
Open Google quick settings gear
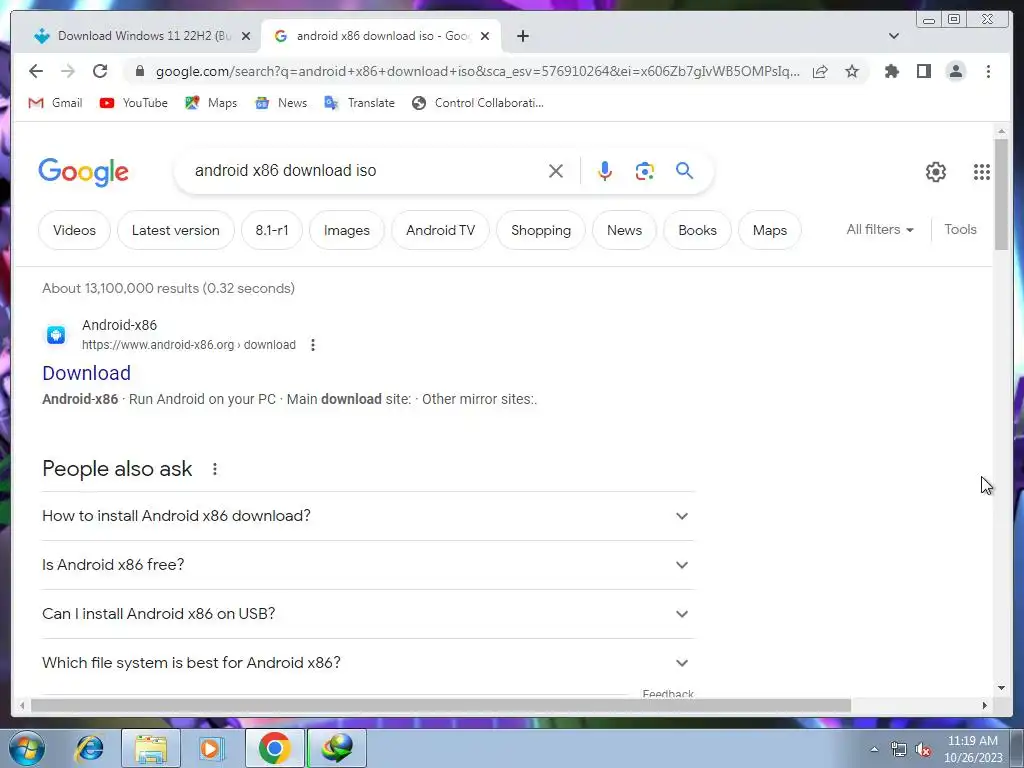coord(936,172)
